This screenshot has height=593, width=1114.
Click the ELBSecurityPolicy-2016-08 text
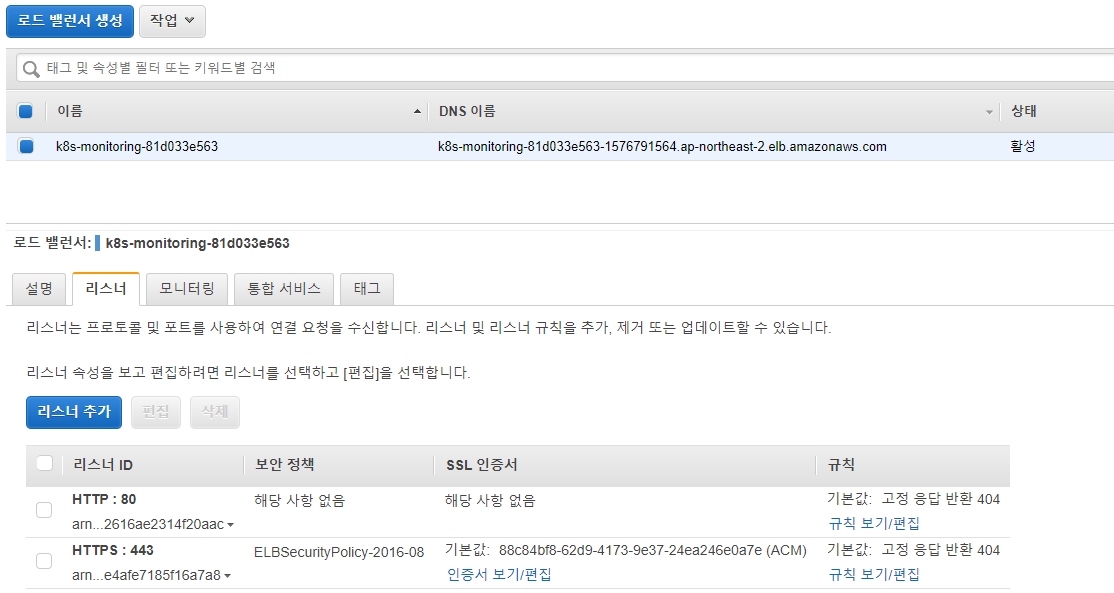(x=339, y=553)
